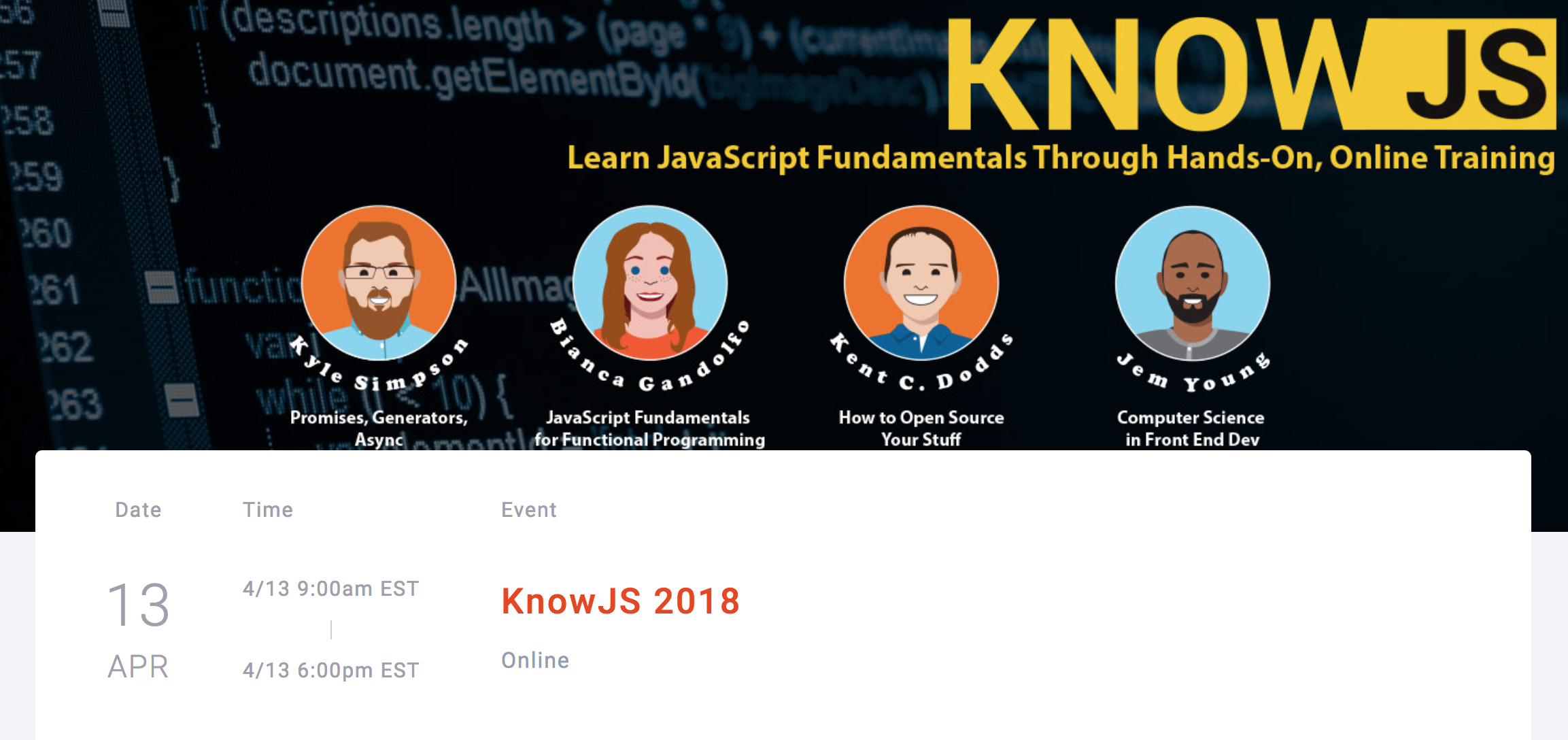1568x740 pixels.
Task: Click the 4/13 6:00pm EST end time
Action: pos(330,670)
